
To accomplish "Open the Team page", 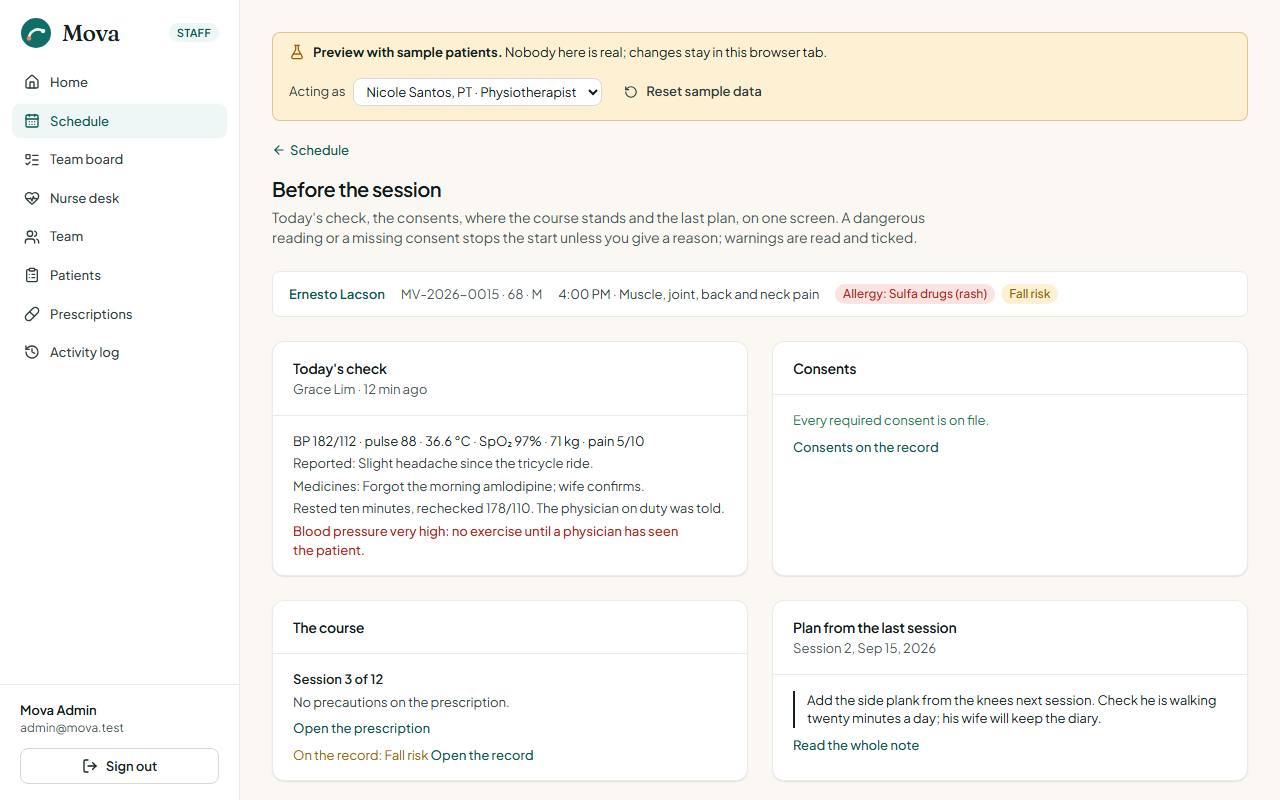I will 119,237.
